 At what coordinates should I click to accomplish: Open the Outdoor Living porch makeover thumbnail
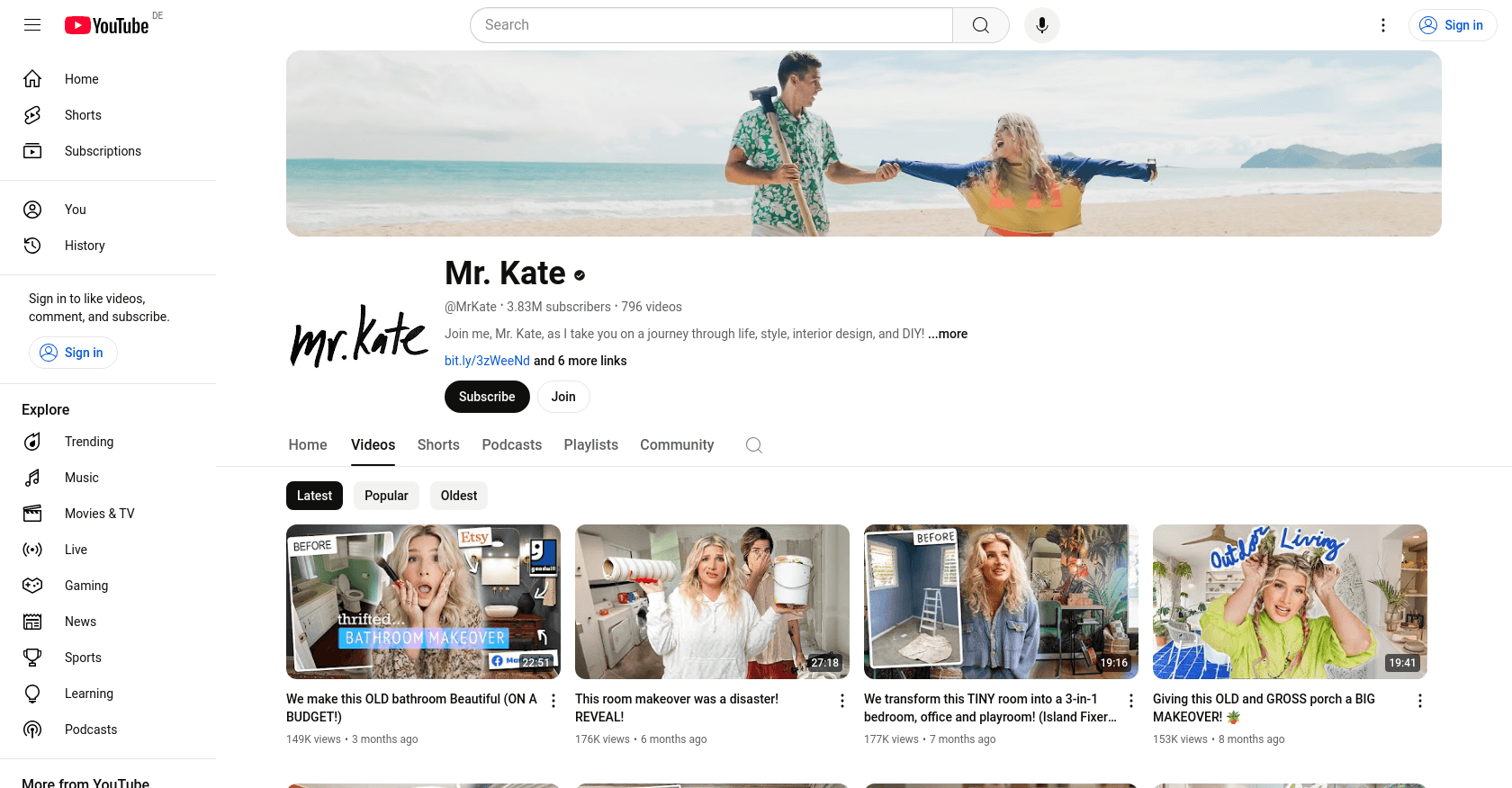[x=1289, y=601]
